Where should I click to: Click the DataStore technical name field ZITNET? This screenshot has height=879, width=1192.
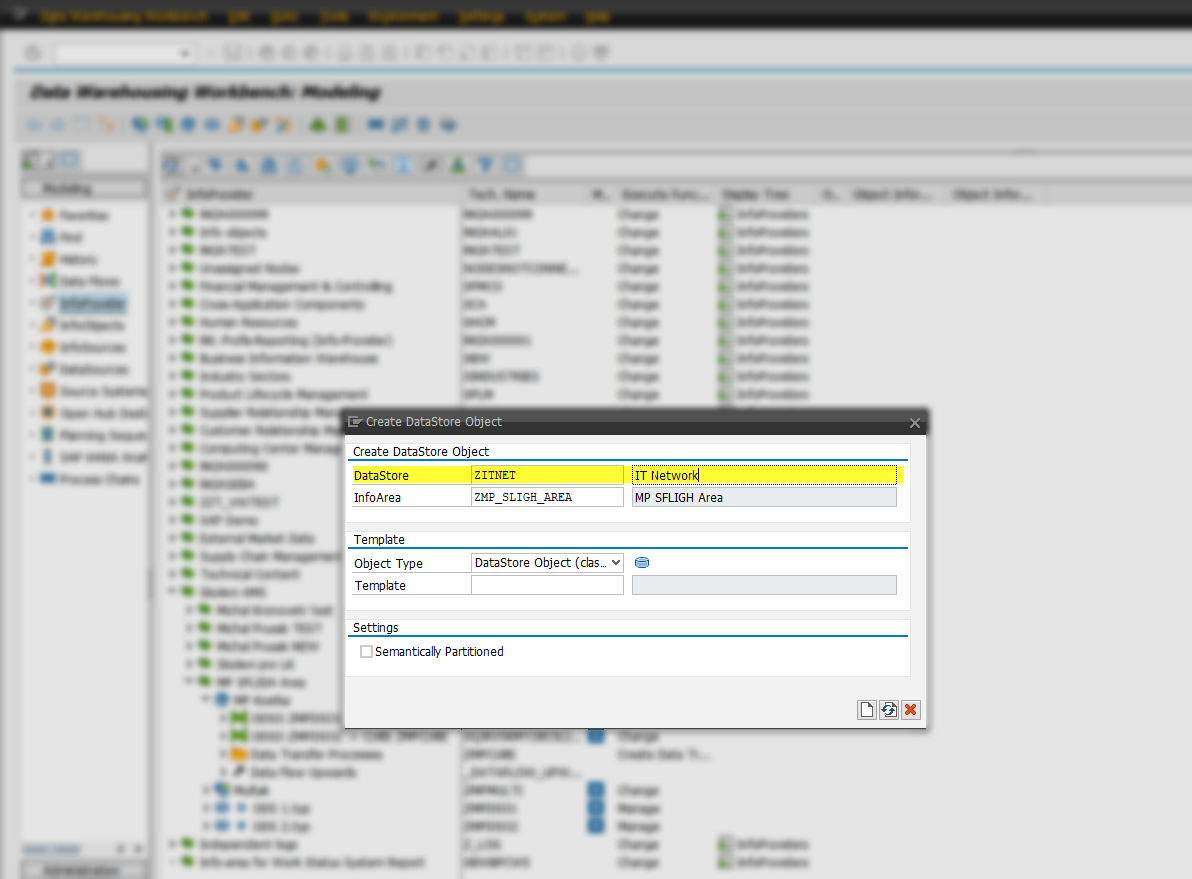pos(547,476)
